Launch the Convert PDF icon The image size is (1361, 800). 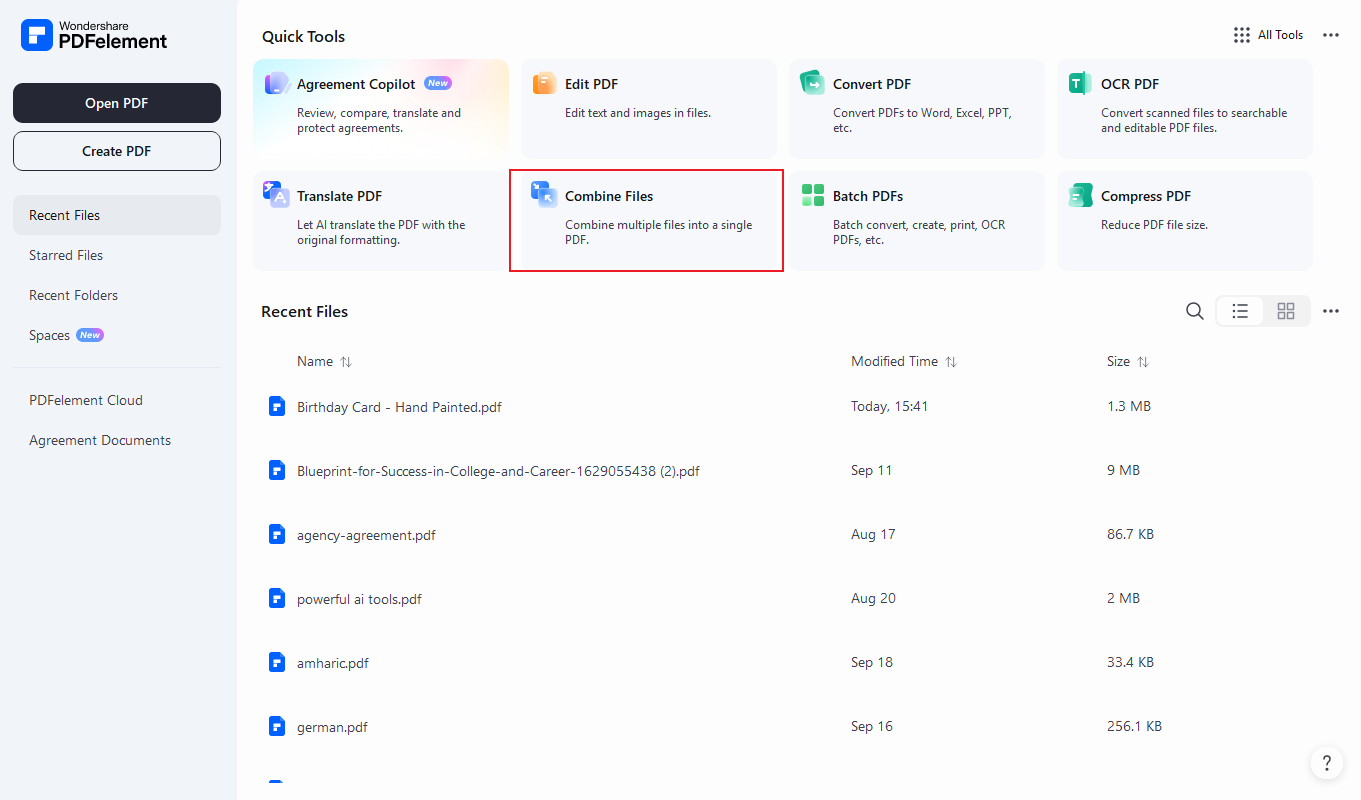(x=813, y=84)
